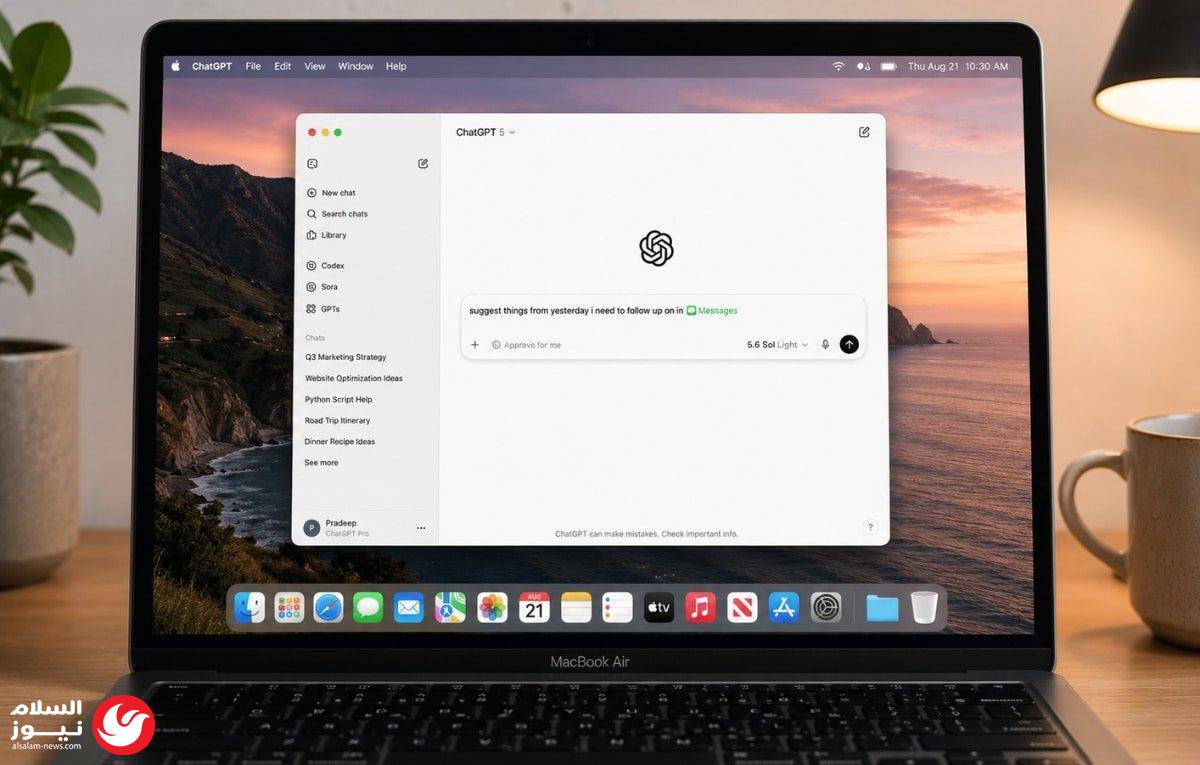1200x765 pixels.
Task: Open Search chats
Action: tap(337, 214)
